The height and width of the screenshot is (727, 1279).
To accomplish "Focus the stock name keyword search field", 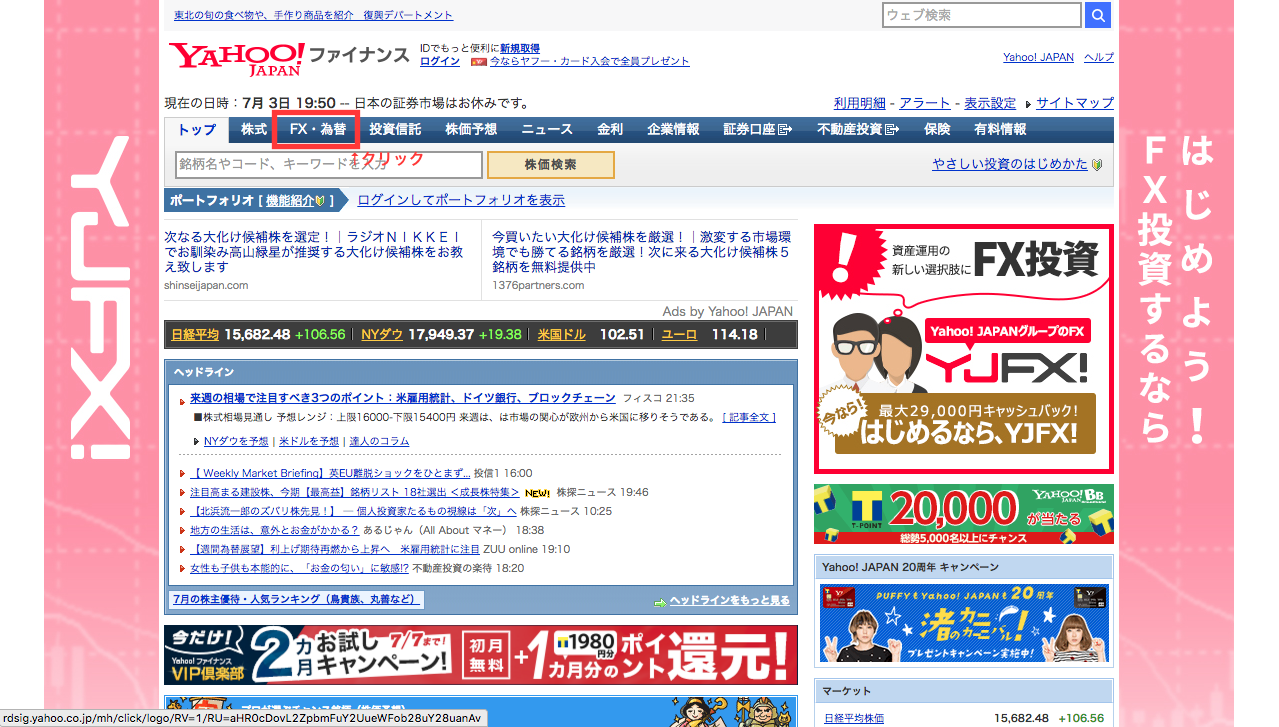I will (x=329, y=165).
